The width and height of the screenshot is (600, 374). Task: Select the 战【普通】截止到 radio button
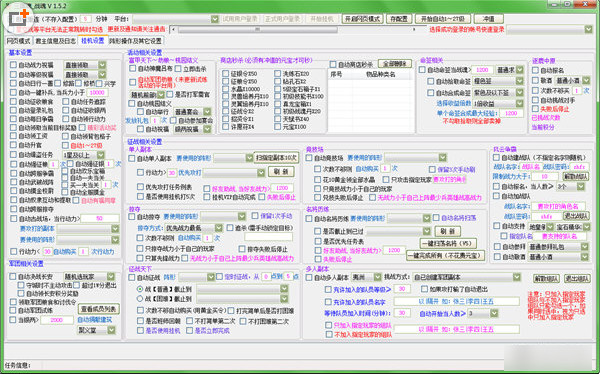click(x=140, y=289)
